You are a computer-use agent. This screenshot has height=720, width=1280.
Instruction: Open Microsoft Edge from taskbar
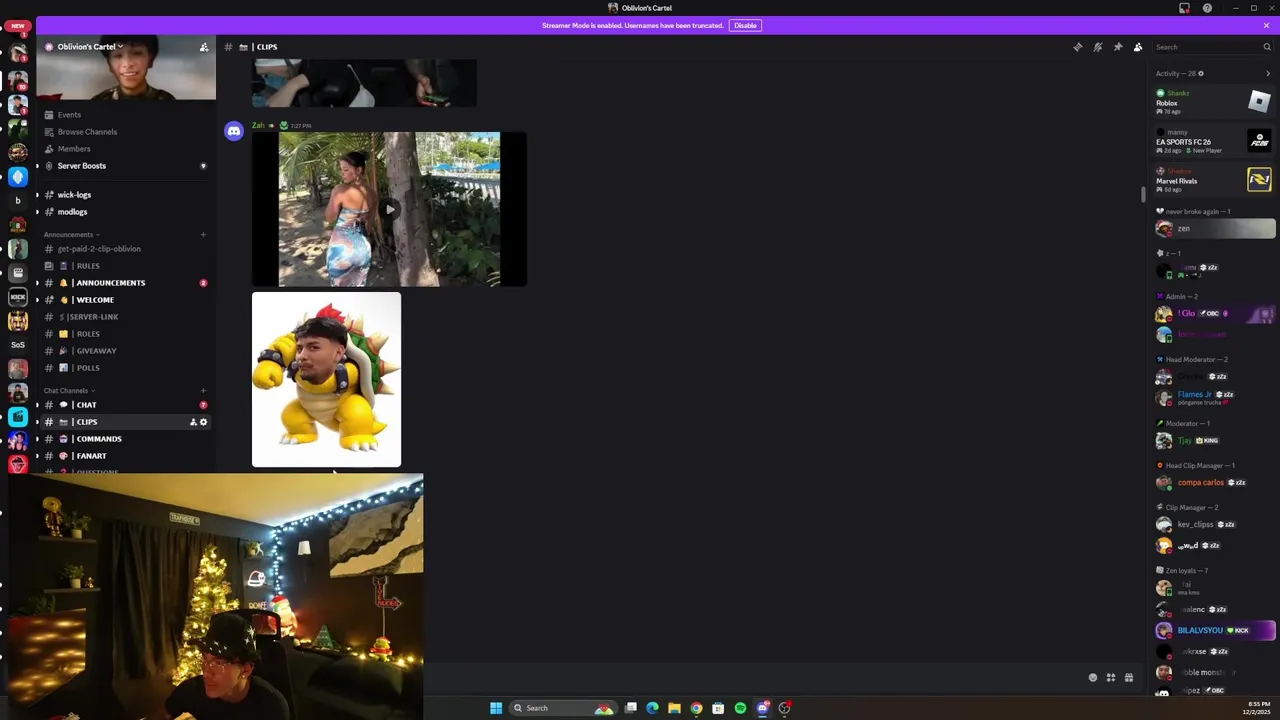pos(652,708)
